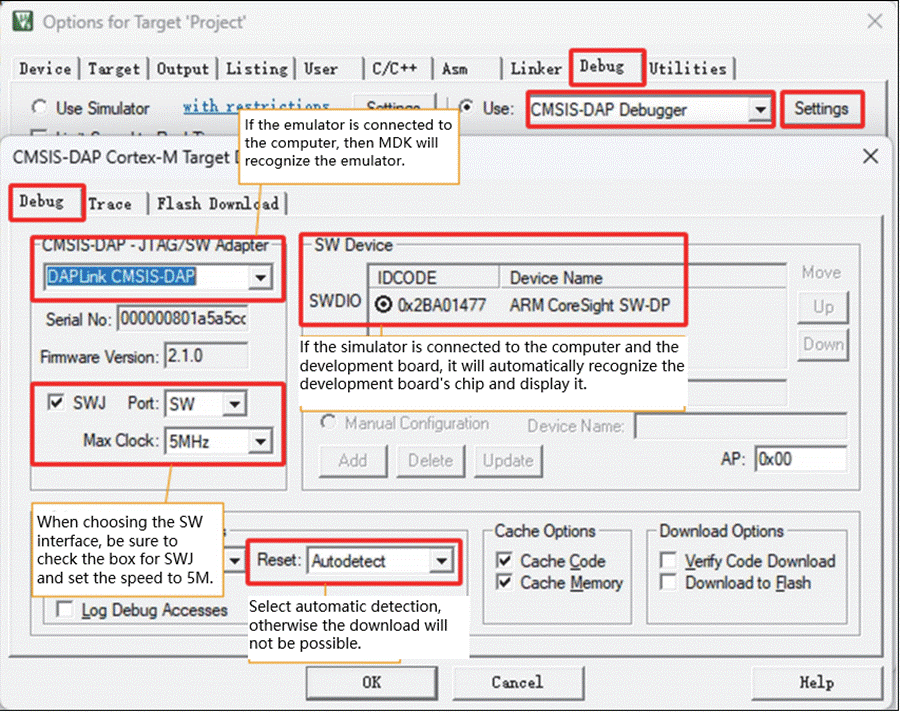Screen dimensions: 901x712
Task: Click the Keil uVision icon in title bar
Action: tap(24, 21)
